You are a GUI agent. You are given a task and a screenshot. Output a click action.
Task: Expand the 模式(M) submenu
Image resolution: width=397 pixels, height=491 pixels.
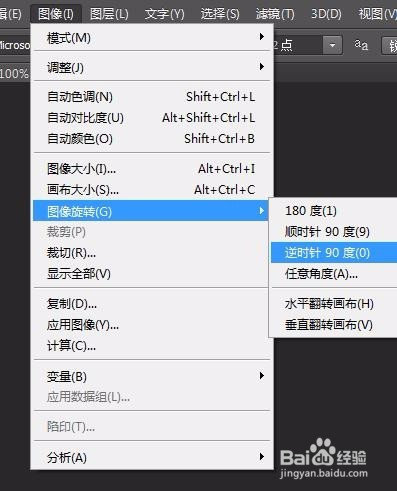pyautogui.click(x=152, y=37)
